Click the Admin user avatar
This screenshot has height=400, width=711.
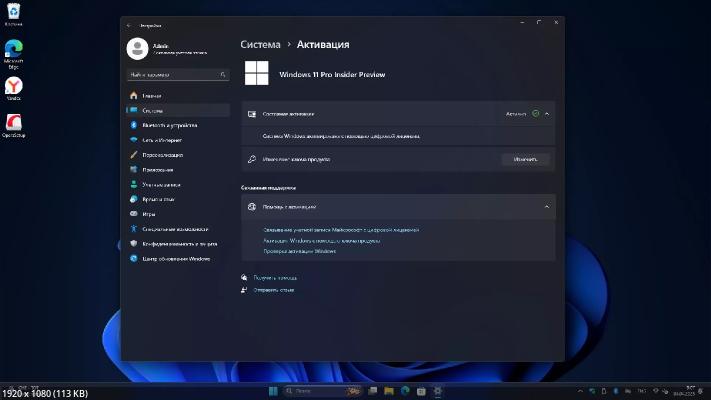click(137, 49)
